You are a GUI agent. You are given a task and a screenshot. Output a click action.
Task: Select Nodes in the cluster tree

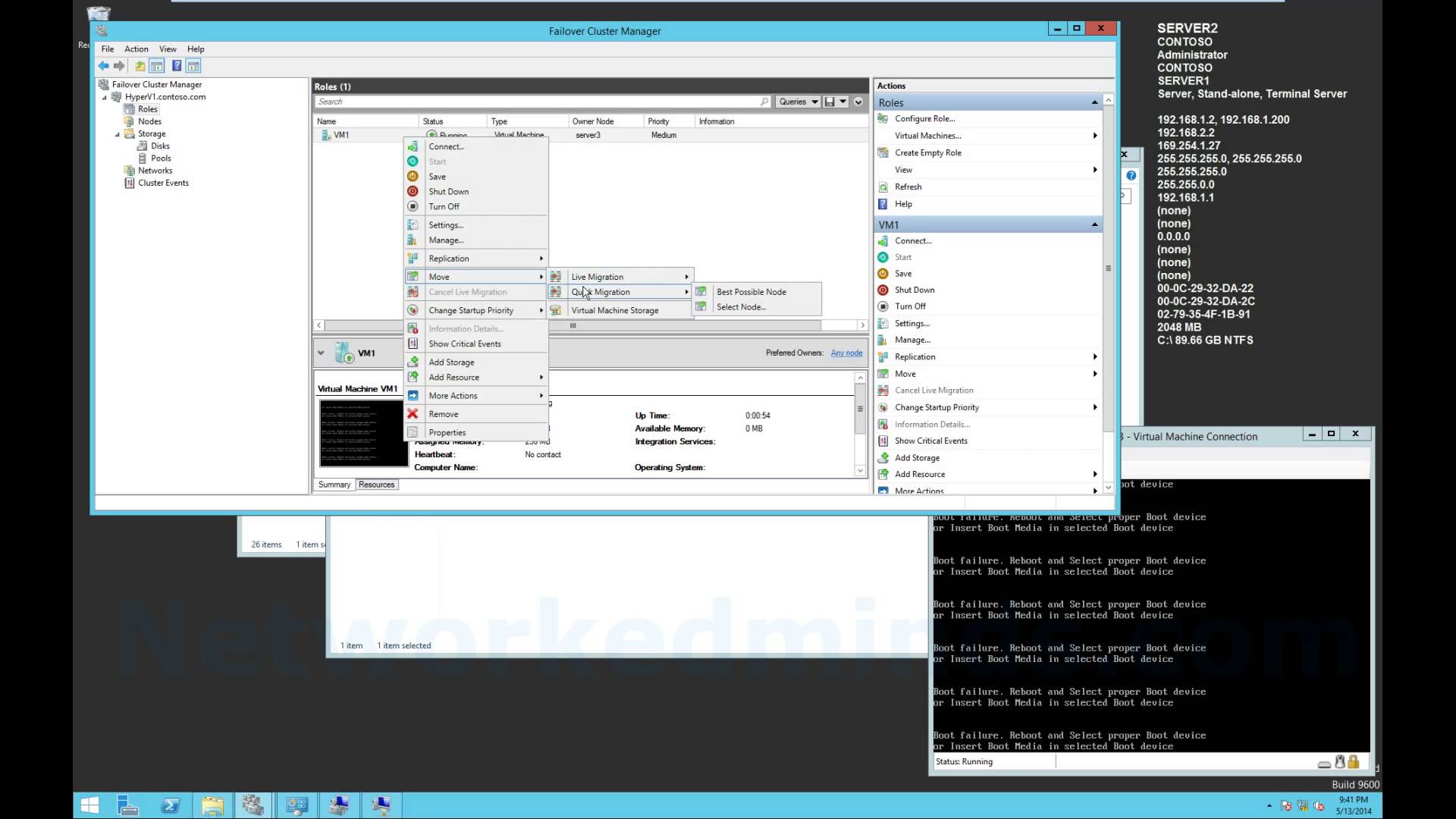[x=149, y=121]
